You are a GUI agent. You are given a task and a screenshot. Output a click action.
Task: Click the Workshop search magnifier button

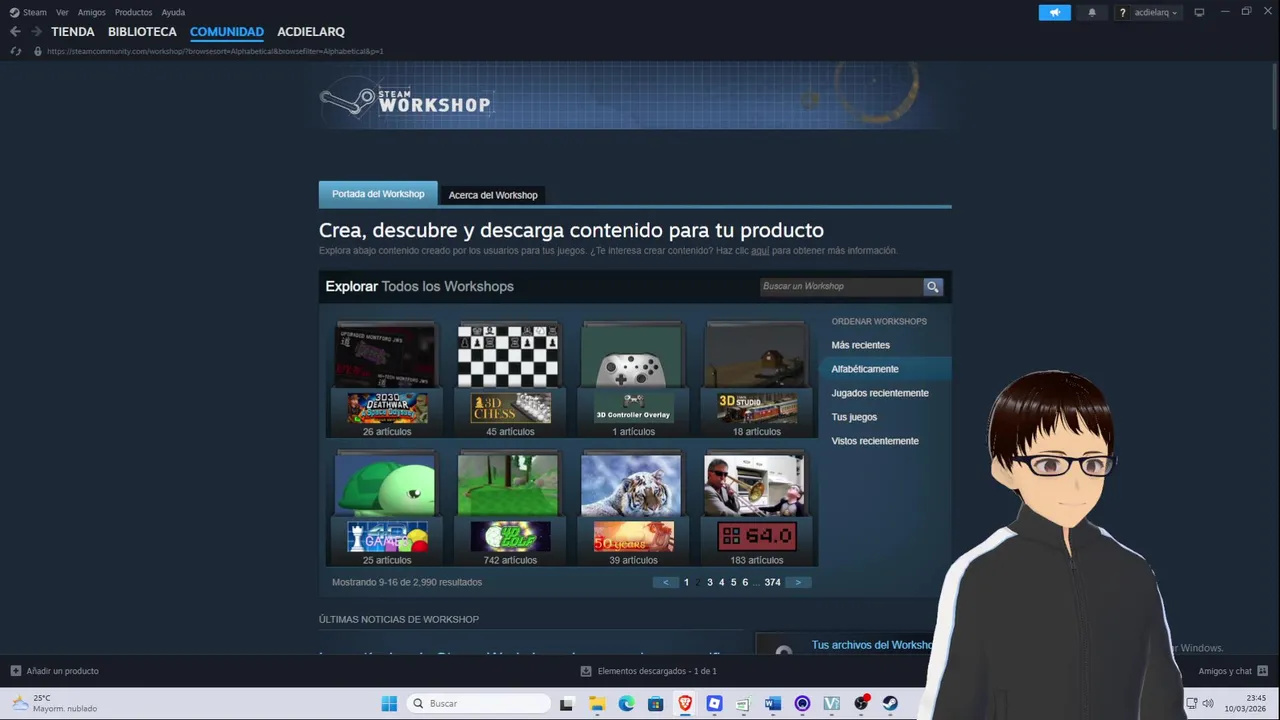click(933, 287)
